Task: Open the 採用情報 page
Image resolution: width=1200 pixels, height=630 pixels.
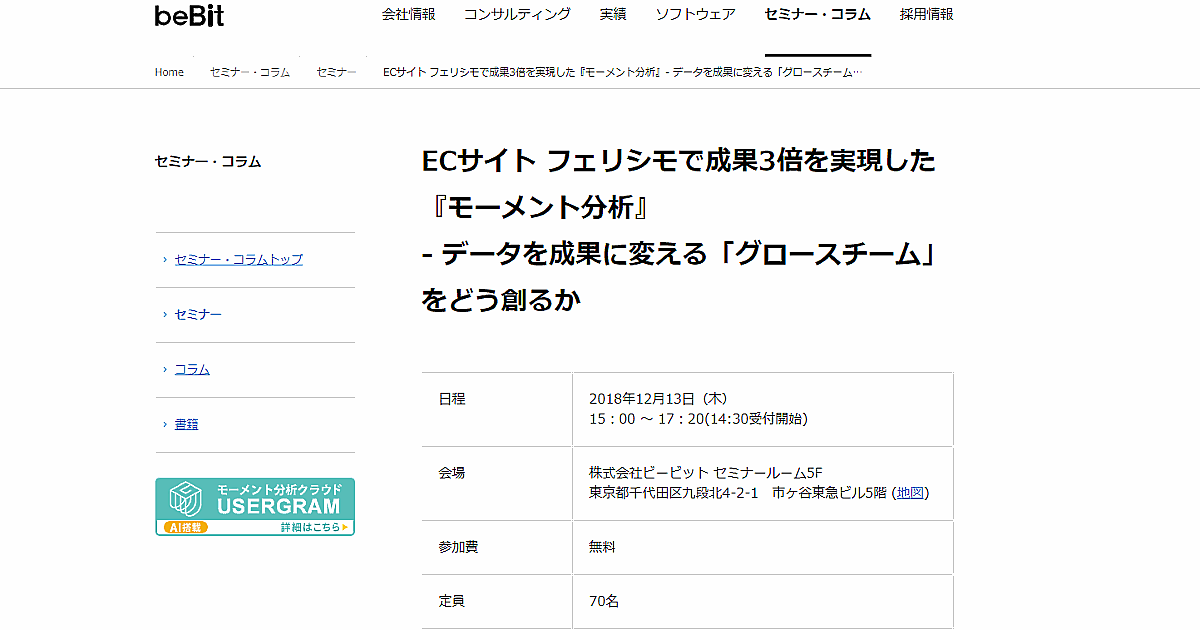Action: (926, 14)
